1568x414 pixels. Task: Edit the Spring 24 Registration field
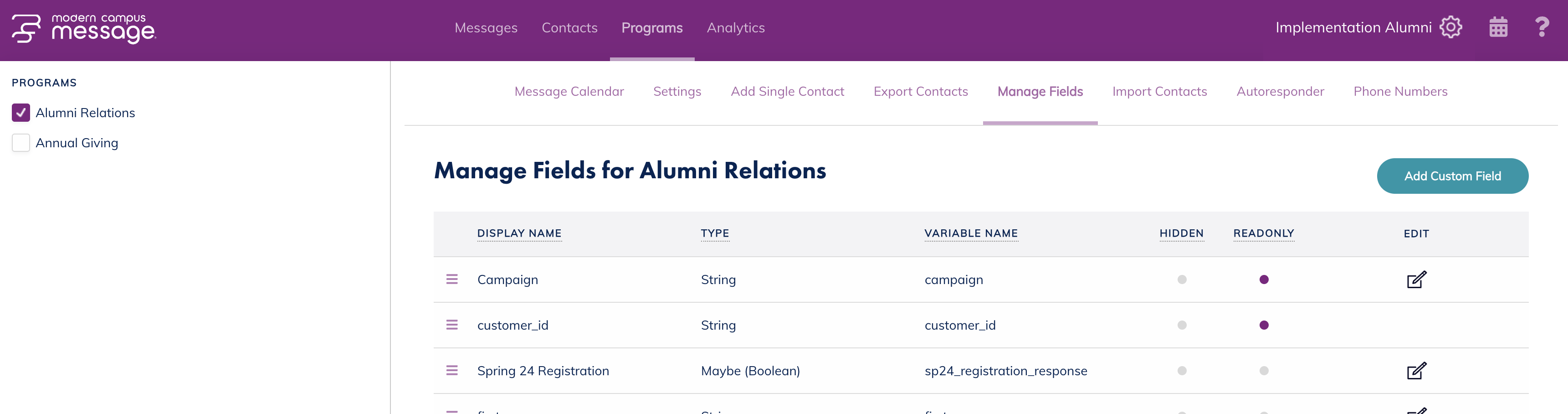tap(1416, 371)
